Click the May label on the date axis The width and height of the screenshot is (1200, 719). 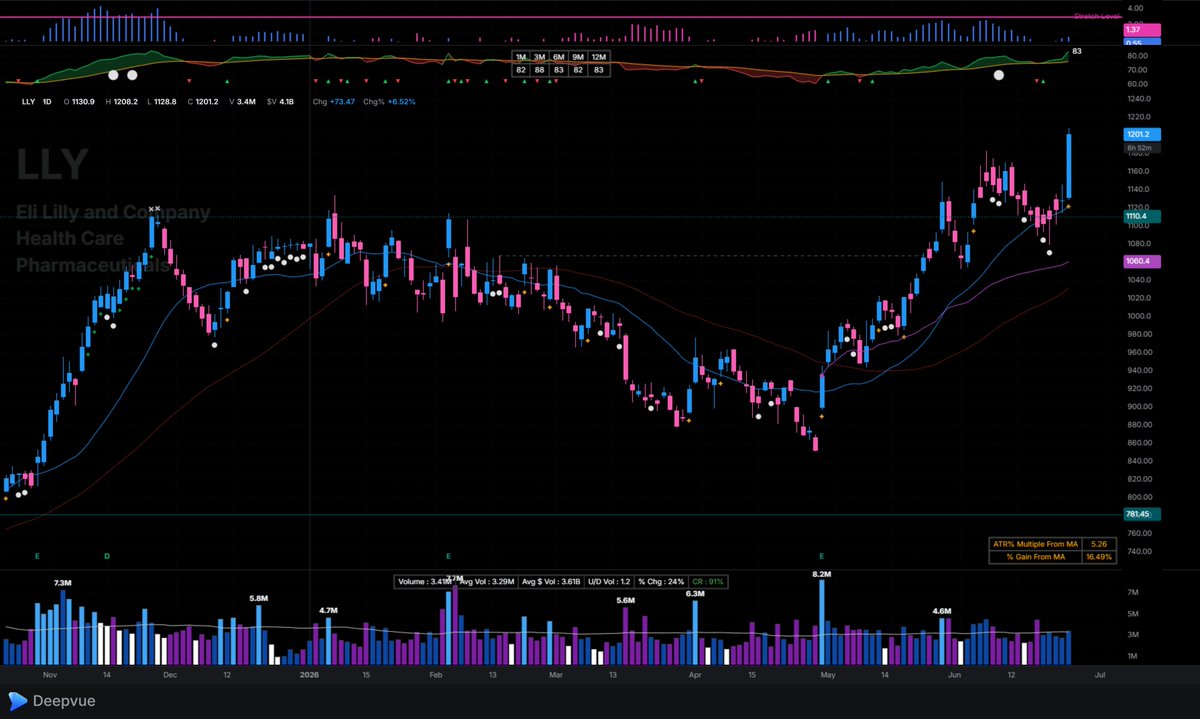826,675
